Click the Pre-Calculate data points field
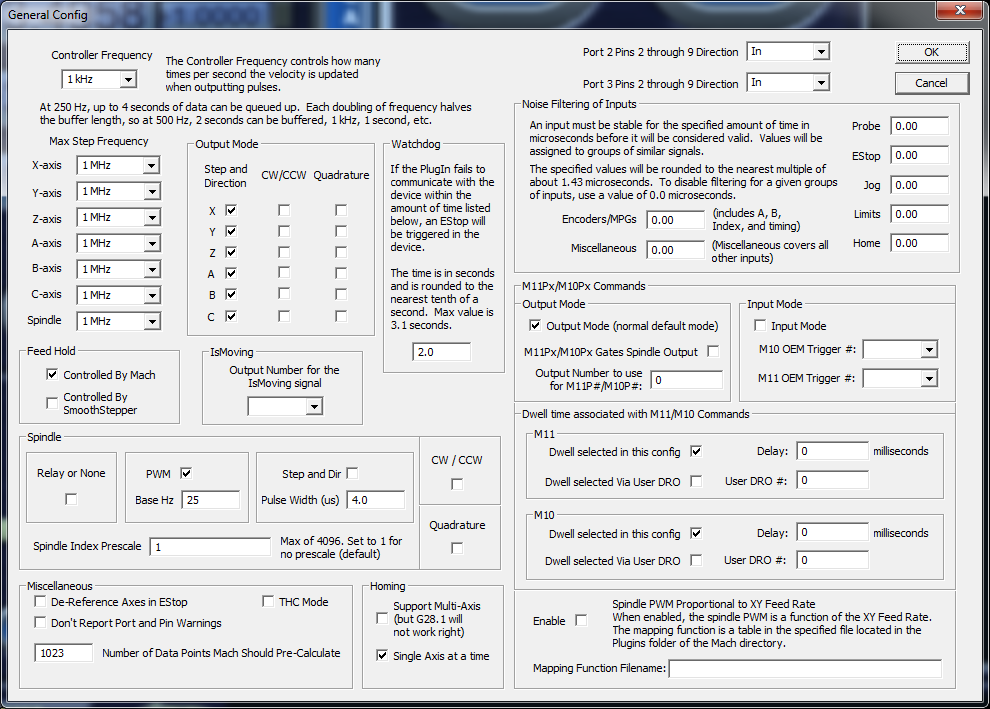The width and height of the screenshot is (990, 709). [x=64, y=653]
